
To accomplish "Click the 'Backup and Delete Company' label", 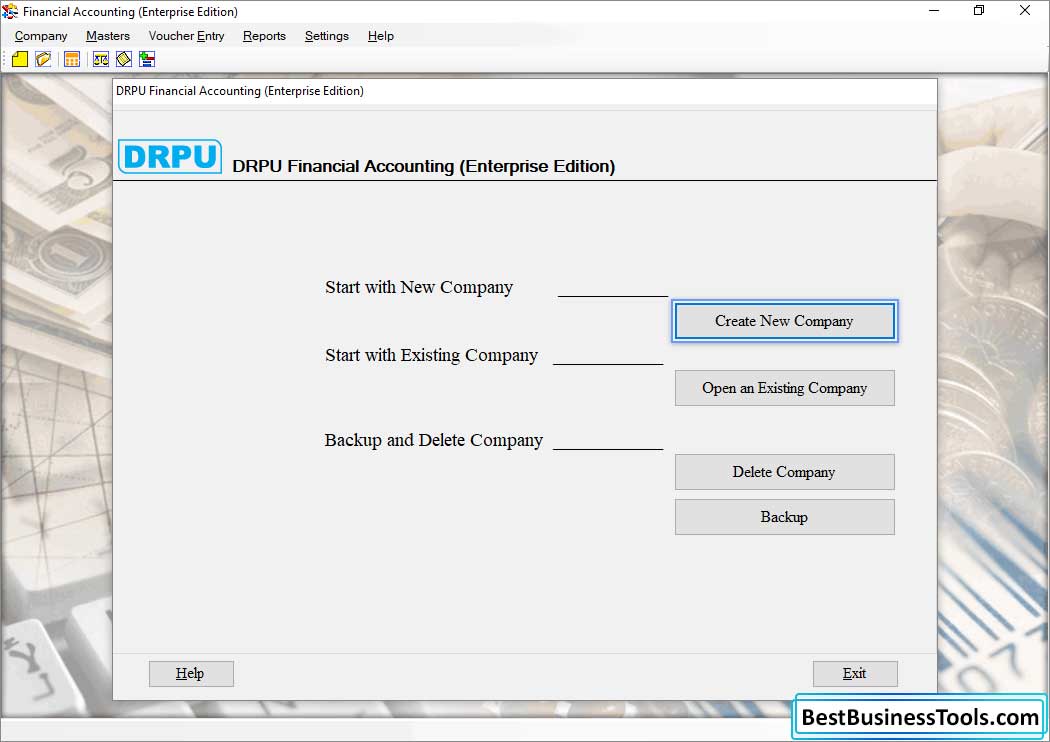I will (x=433, y=440).
